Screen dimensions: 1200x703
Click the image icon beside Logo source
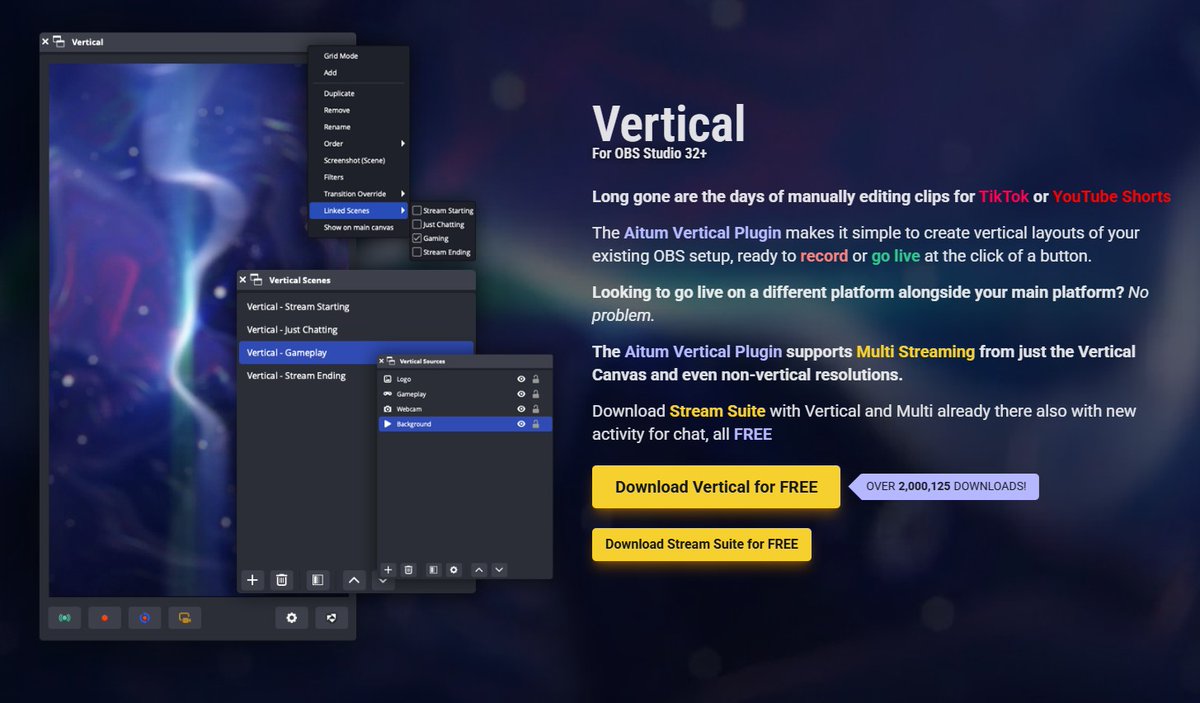click(x=388, y=380)
